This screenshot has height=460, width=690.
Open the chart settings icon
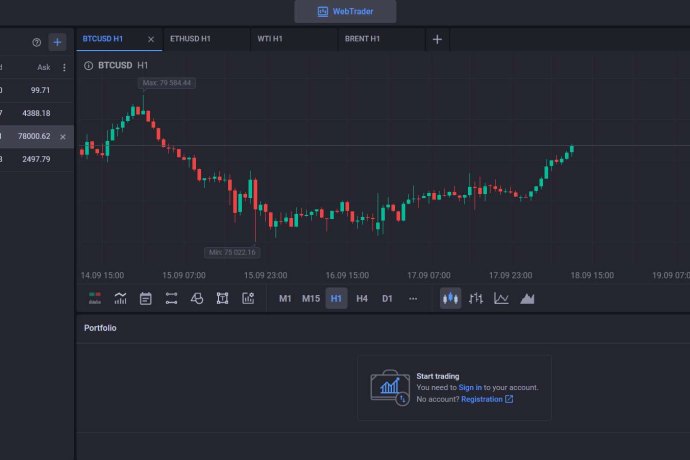pos(248,298)
